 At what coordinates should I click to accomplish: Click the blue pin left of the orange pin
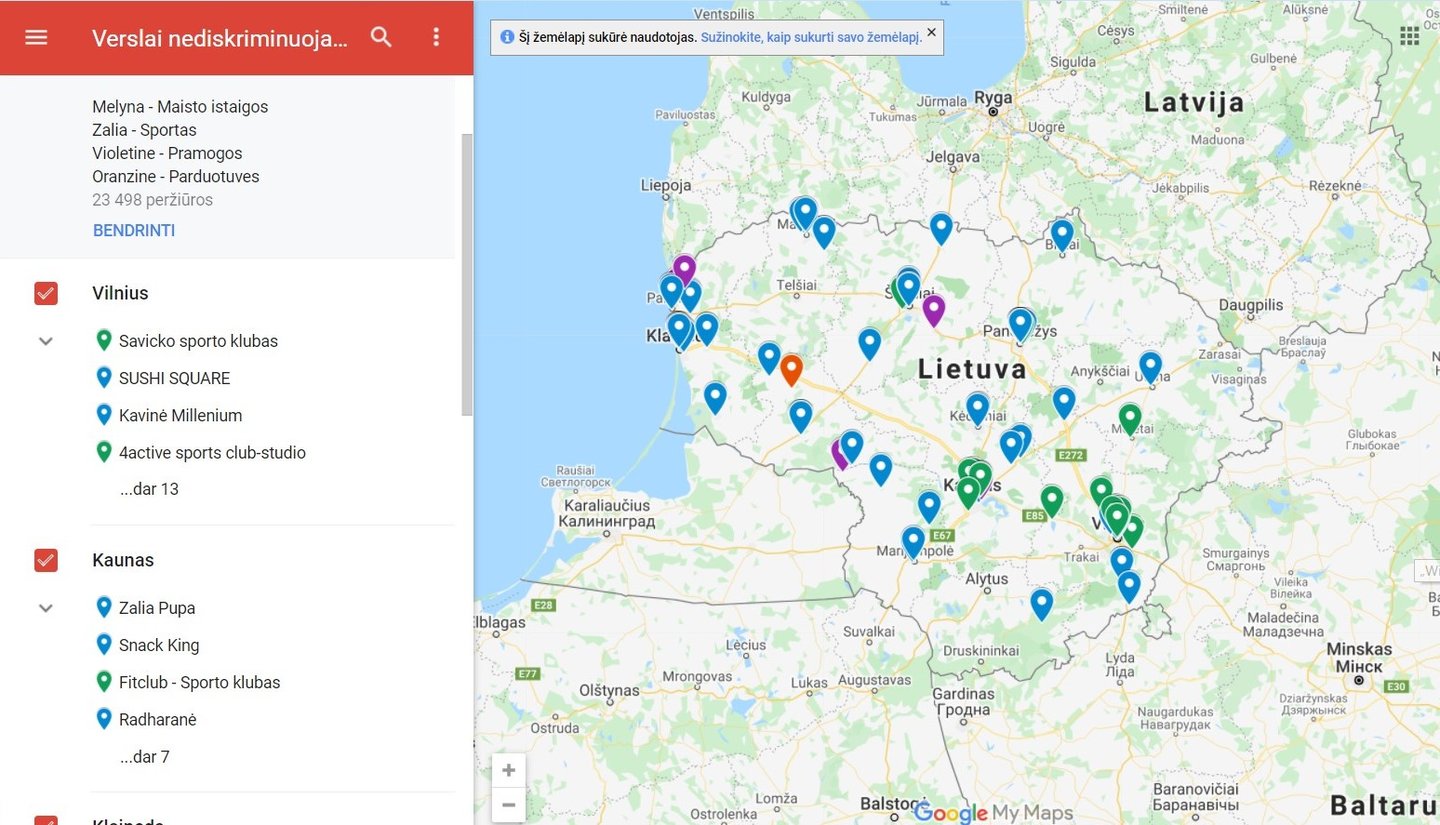(769, 356)
